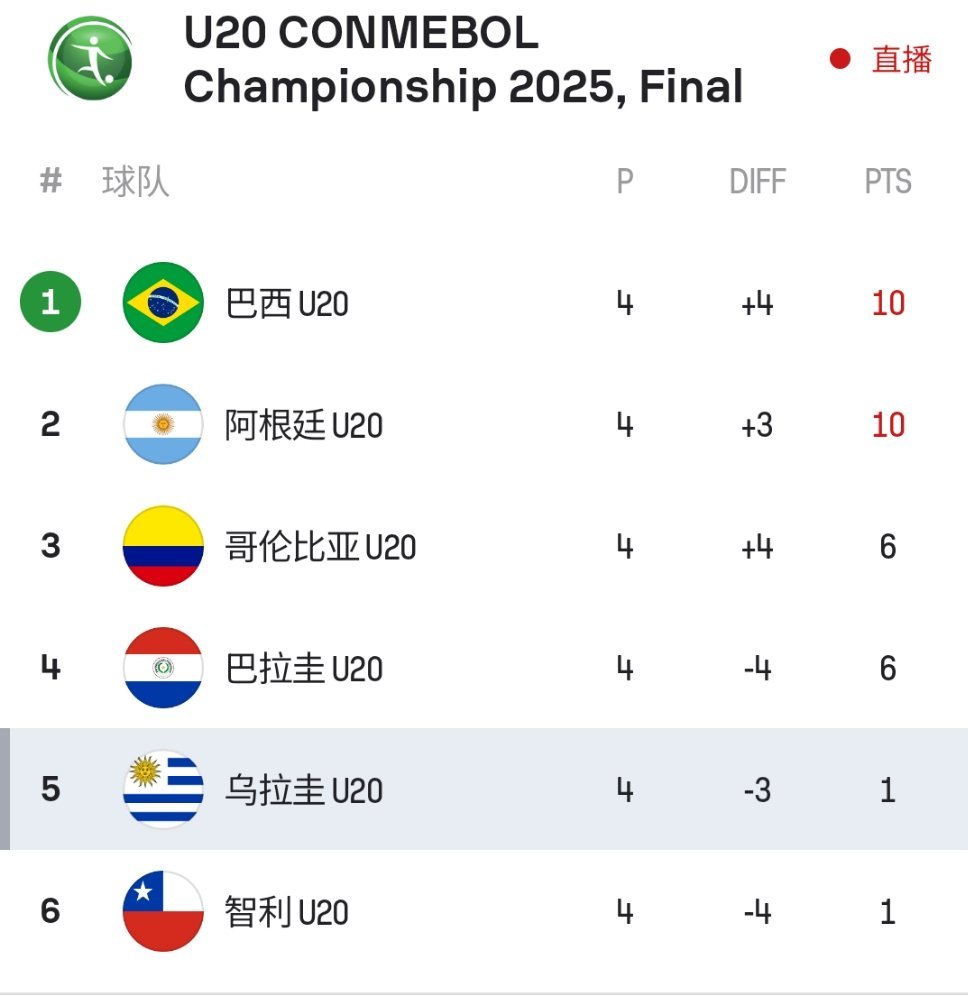Open the 直播 live link
Image resolution: width=968 pixels, height=998 pixels.
(902, 60)
